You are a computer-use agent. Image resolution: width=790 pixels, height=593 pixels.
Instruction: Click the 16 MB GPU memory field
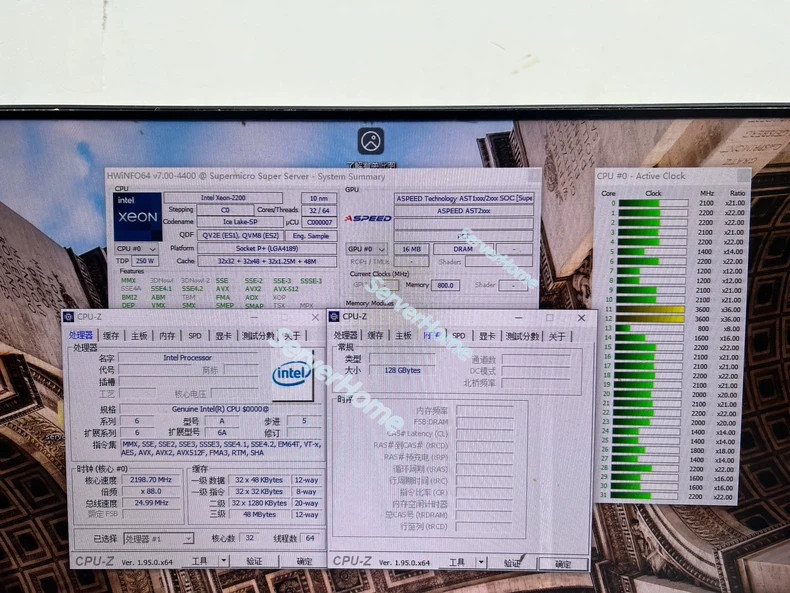pyautogui.click(x=412, y=249)
